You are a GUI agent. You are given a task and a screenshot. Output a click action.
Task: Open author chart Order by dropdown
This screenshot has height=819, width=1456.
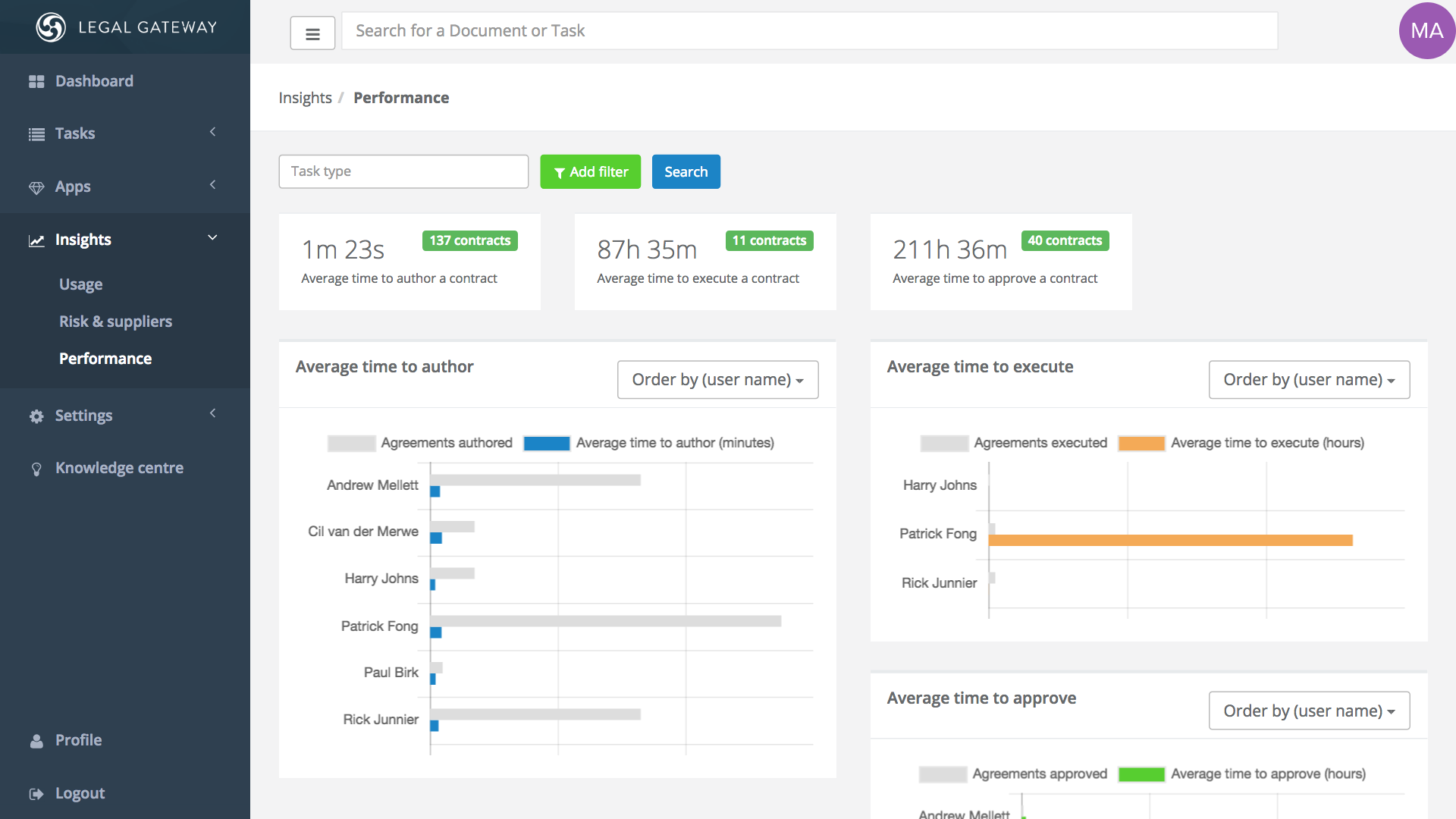pos(717,379)
